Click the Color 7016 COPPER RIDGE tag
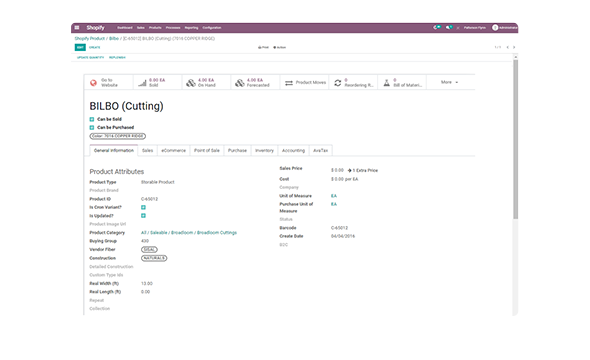This screenshot has width=590, height=360. coord(117,136)
